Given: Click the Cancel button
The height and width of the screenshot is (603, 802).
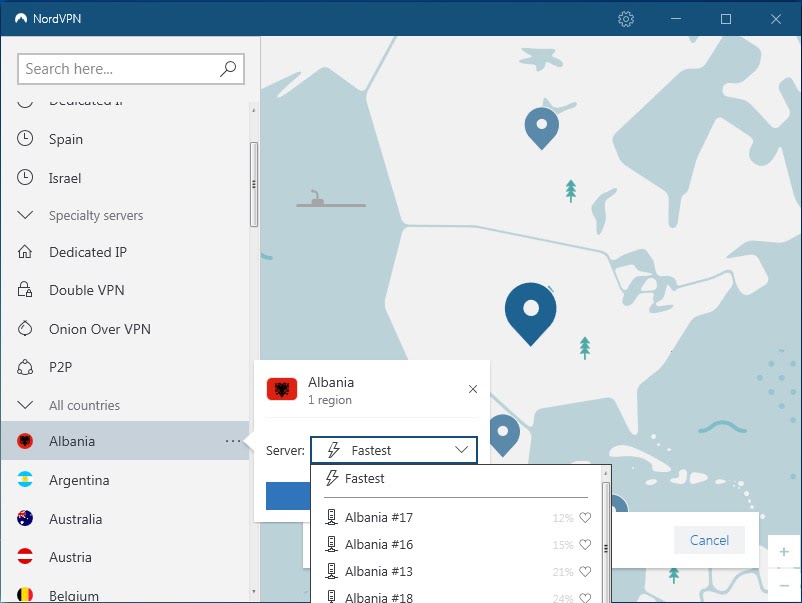Looking at the screenshot, I should pos(709,540).
